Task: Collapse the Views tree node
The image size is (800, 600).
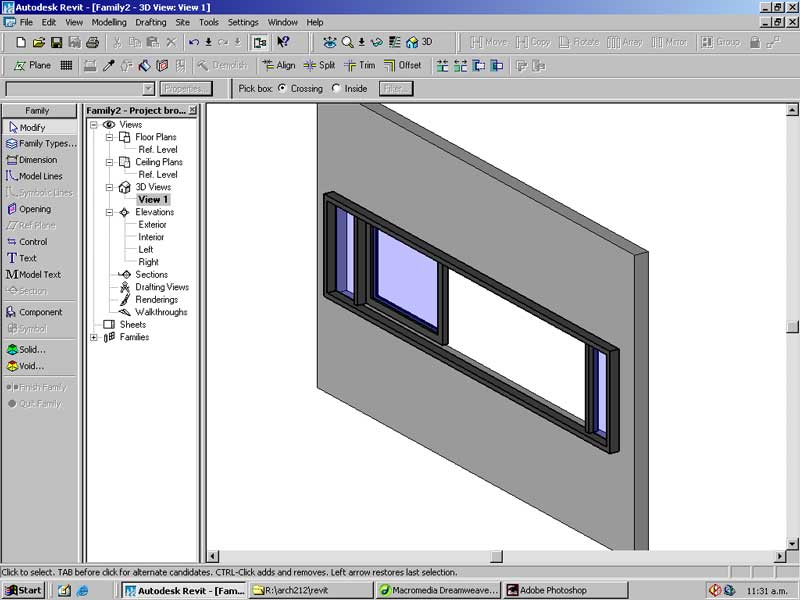Action: click(94, 124)
